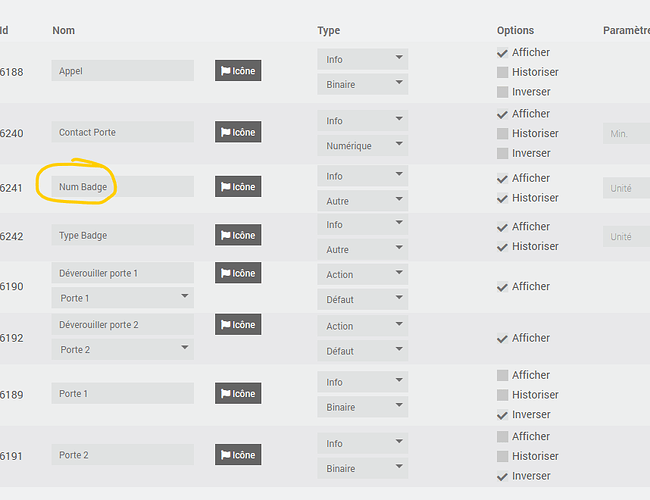Open Défaut subtype dropdown for Déverouiller porte 1
The width and height of the screenshot is (650, 500).
(x=363, y=299)
